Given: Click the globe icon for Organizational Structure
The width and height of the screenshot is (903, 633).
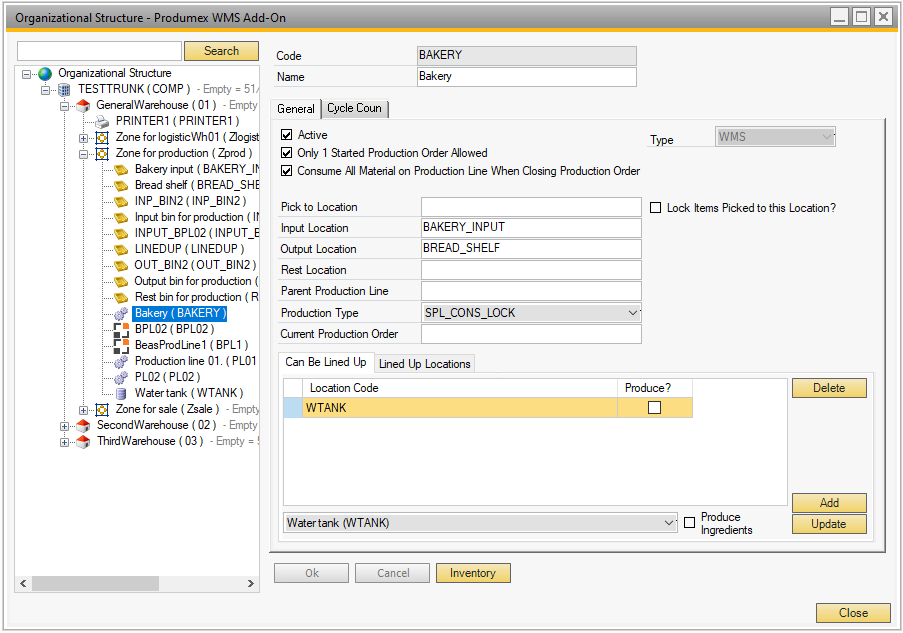Looking at the screenshot, I should click(x=45, y=73).
